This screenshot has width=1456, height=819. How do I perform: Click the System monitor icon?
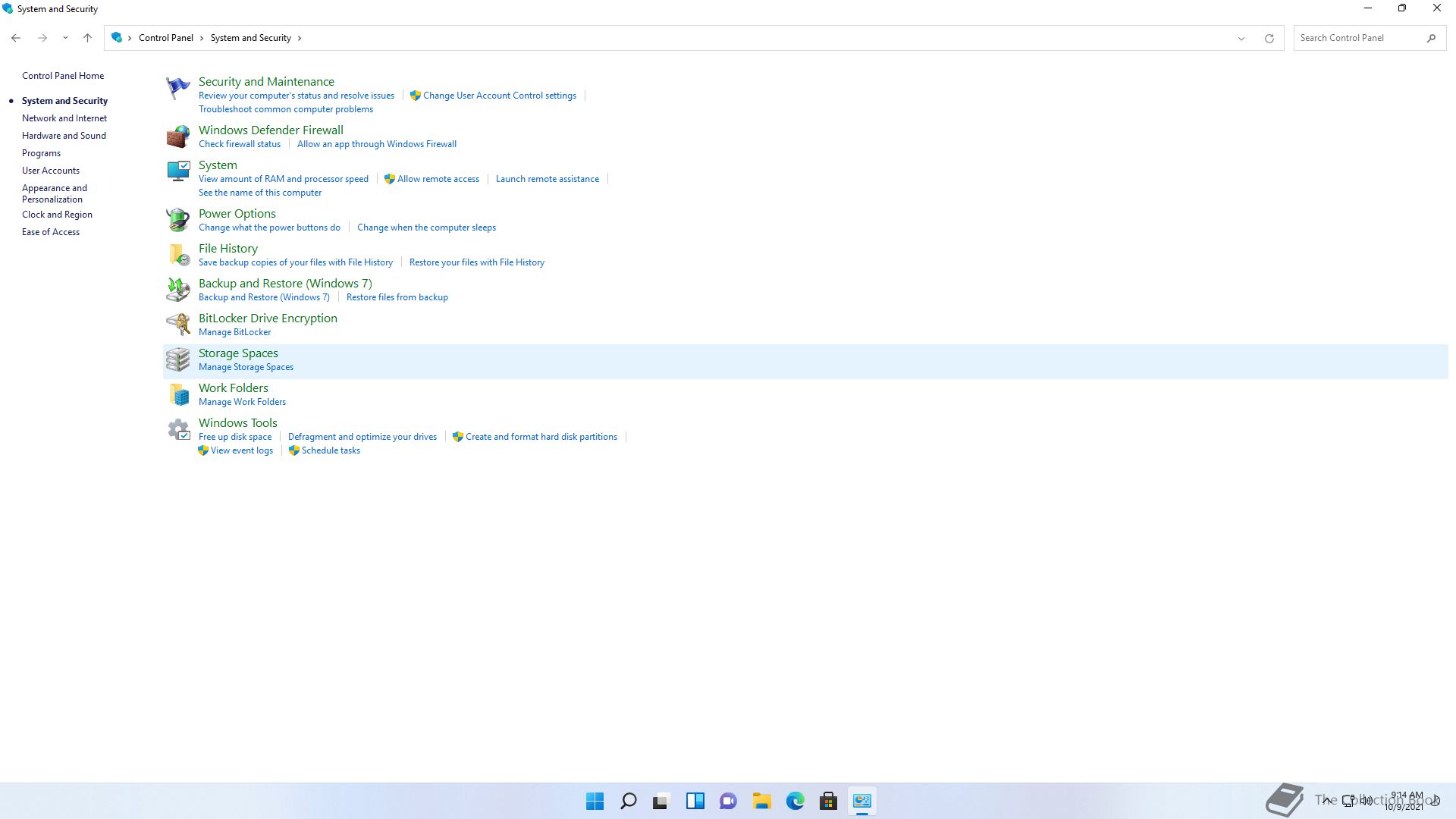[178, 171]
